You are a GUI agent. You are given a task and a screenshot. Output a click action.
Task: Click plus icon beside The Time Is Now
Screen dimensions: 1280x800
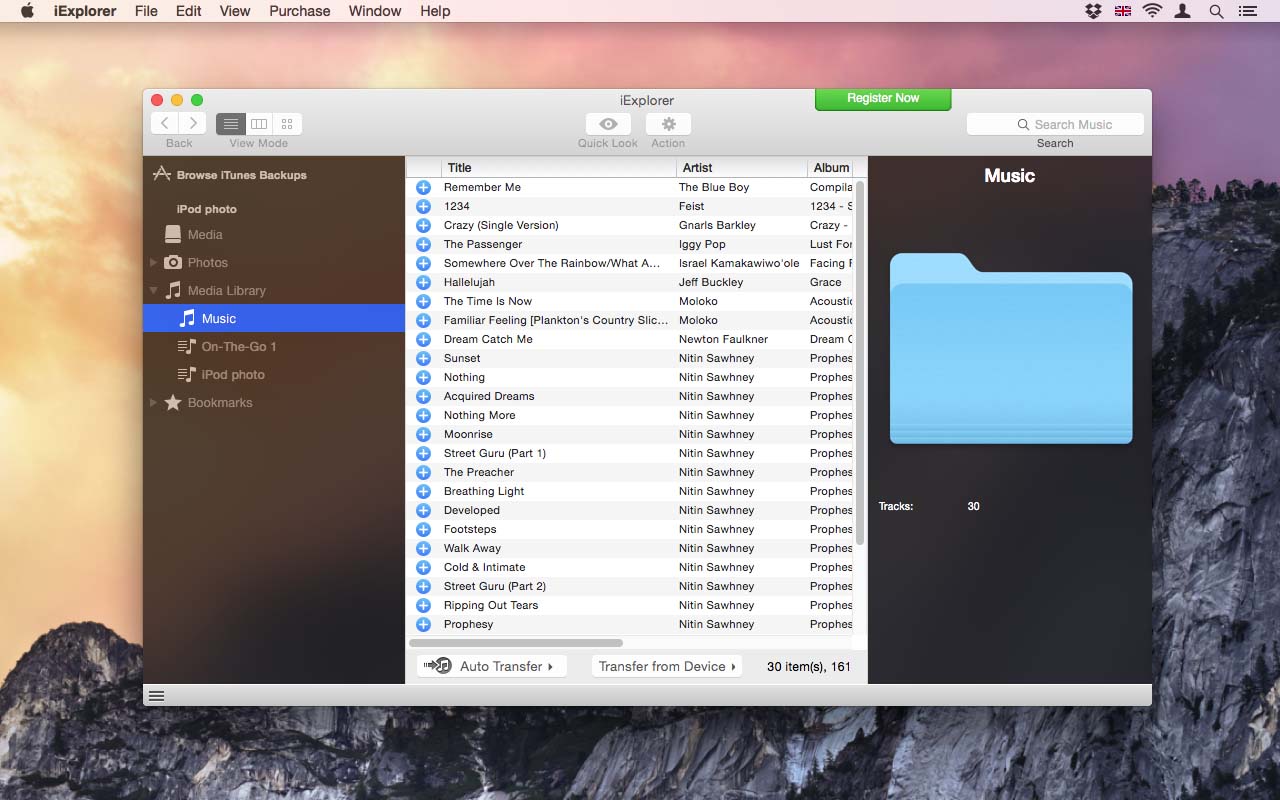pyautogui.click(x=423, y=301)
